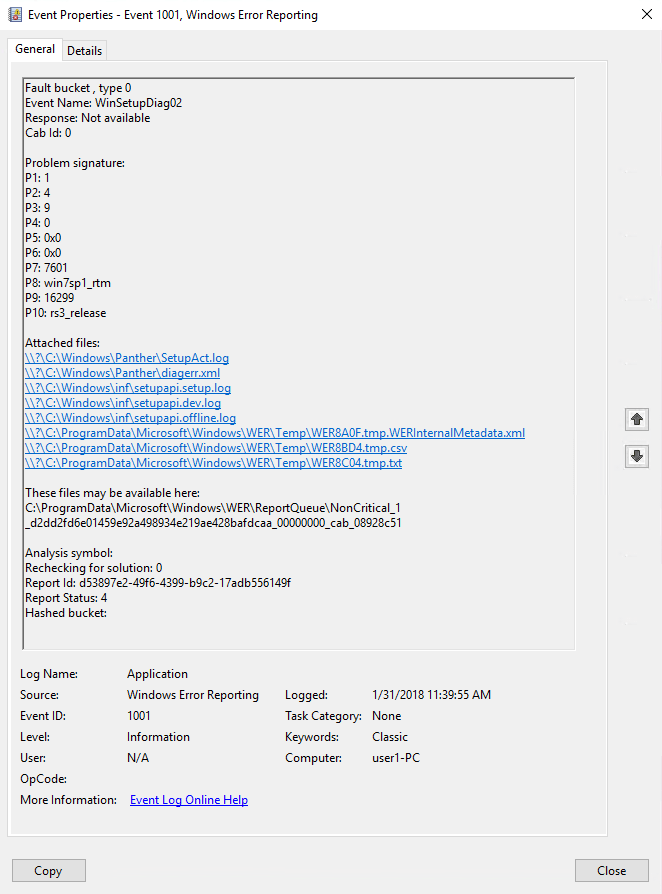This screenshot has height=894, width=662.
Task: Click the Event ID value 1001
Action: coord(139,716)
